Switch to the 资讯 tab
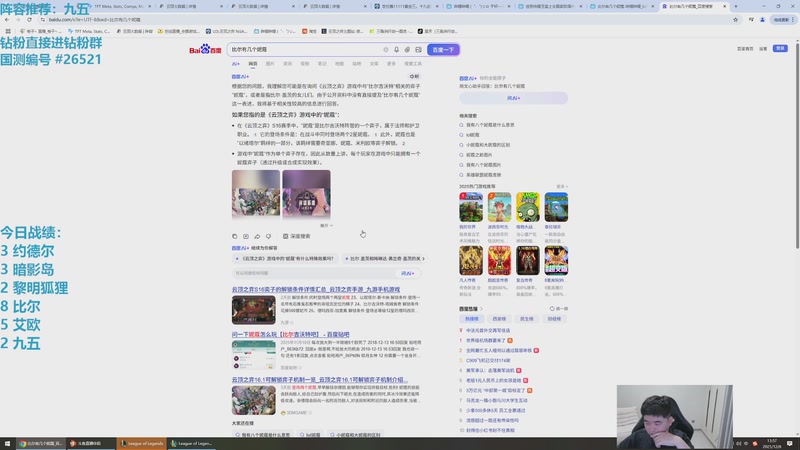 pos(288,64)
